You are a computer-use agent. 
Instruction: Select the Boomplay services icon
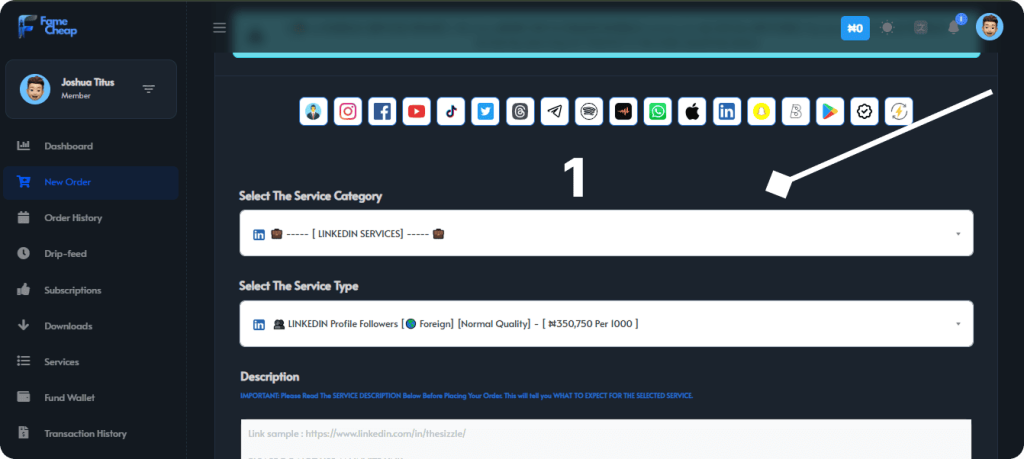click(795, 112)
